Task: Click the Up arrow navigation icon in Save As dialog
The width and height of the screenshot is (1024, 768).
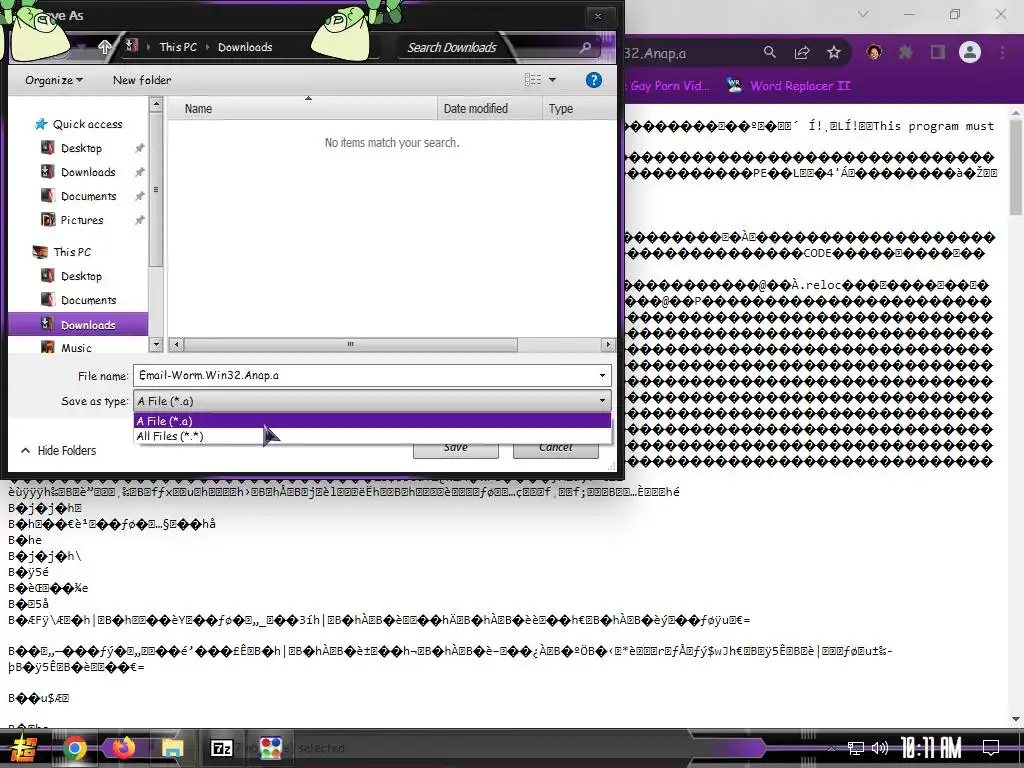Action: [x=104, y=47]
